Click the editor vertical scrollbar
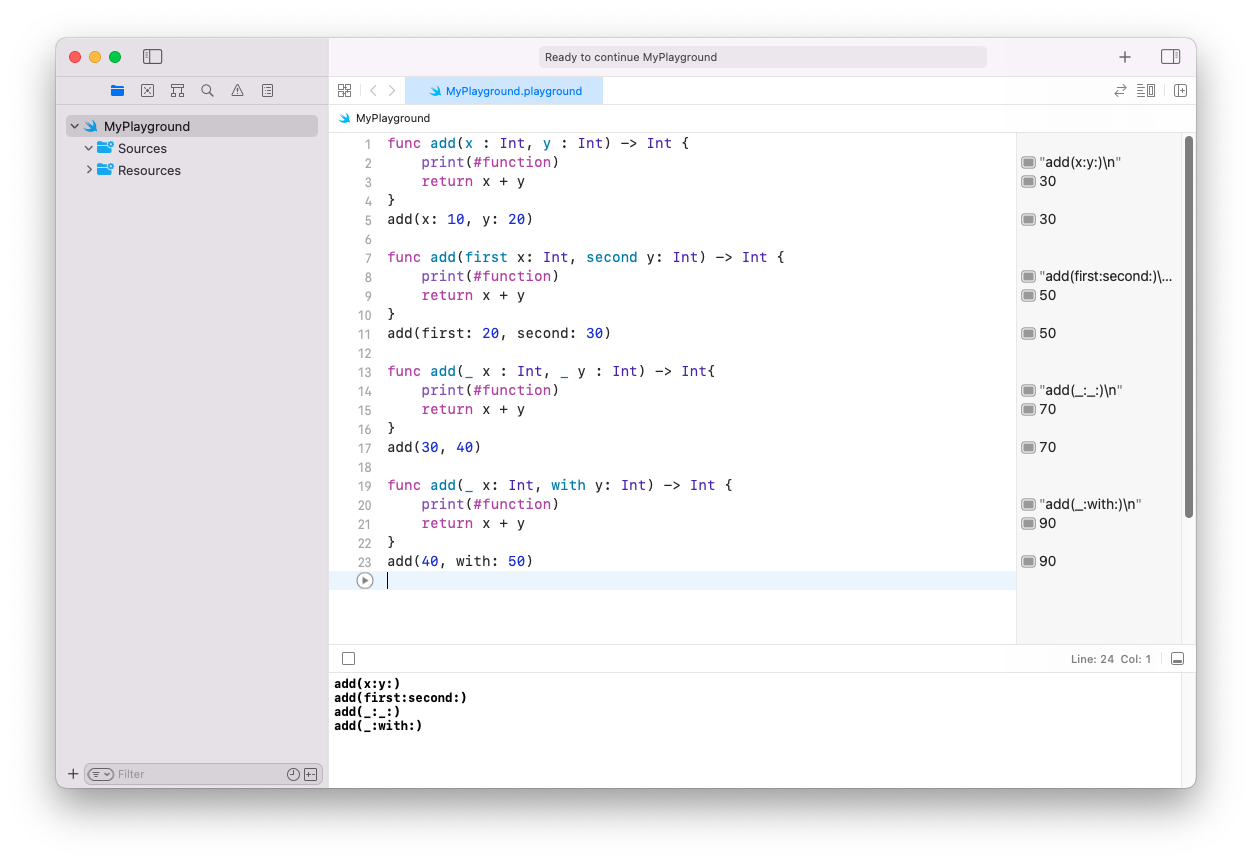 click(1188, 327)
